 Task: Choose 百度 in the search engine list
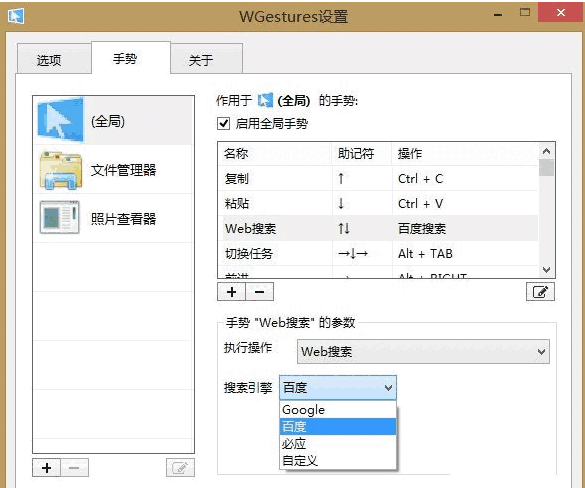coord(338,426)
